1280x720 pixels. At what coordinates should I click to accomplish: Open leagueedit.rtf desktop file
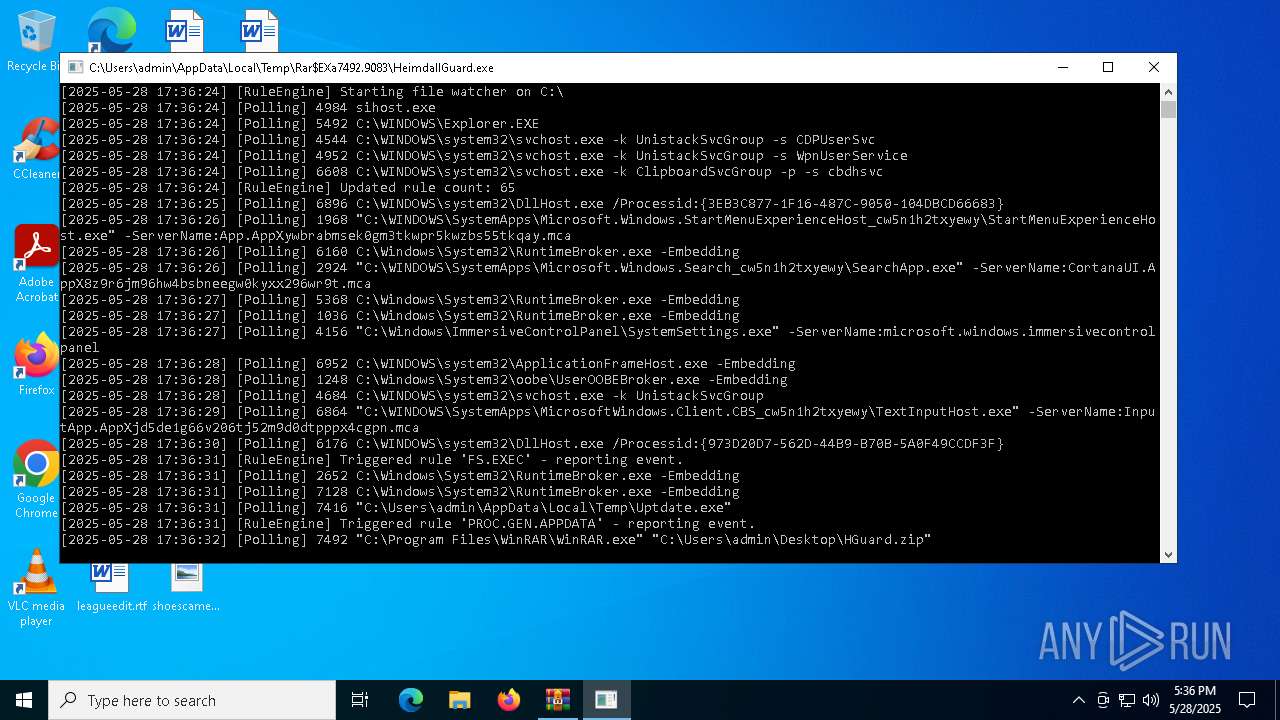click(111, 588)
